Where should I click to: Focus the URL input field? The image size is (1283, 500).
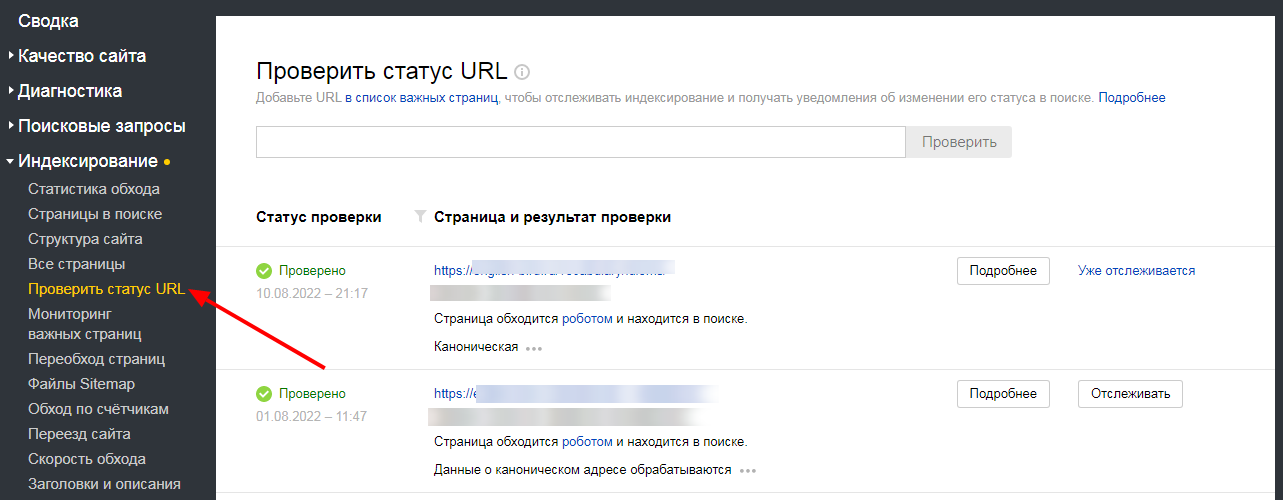[x=580, y=142]
